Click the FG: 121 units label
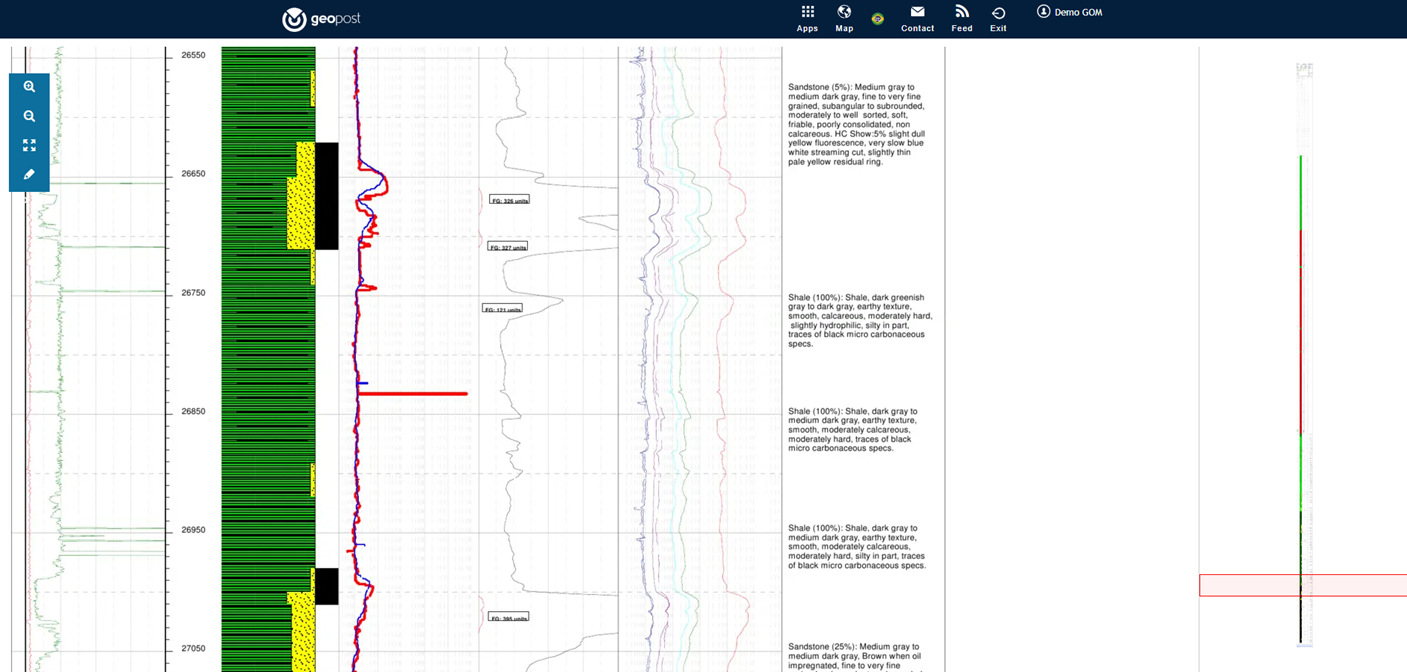 502,309
